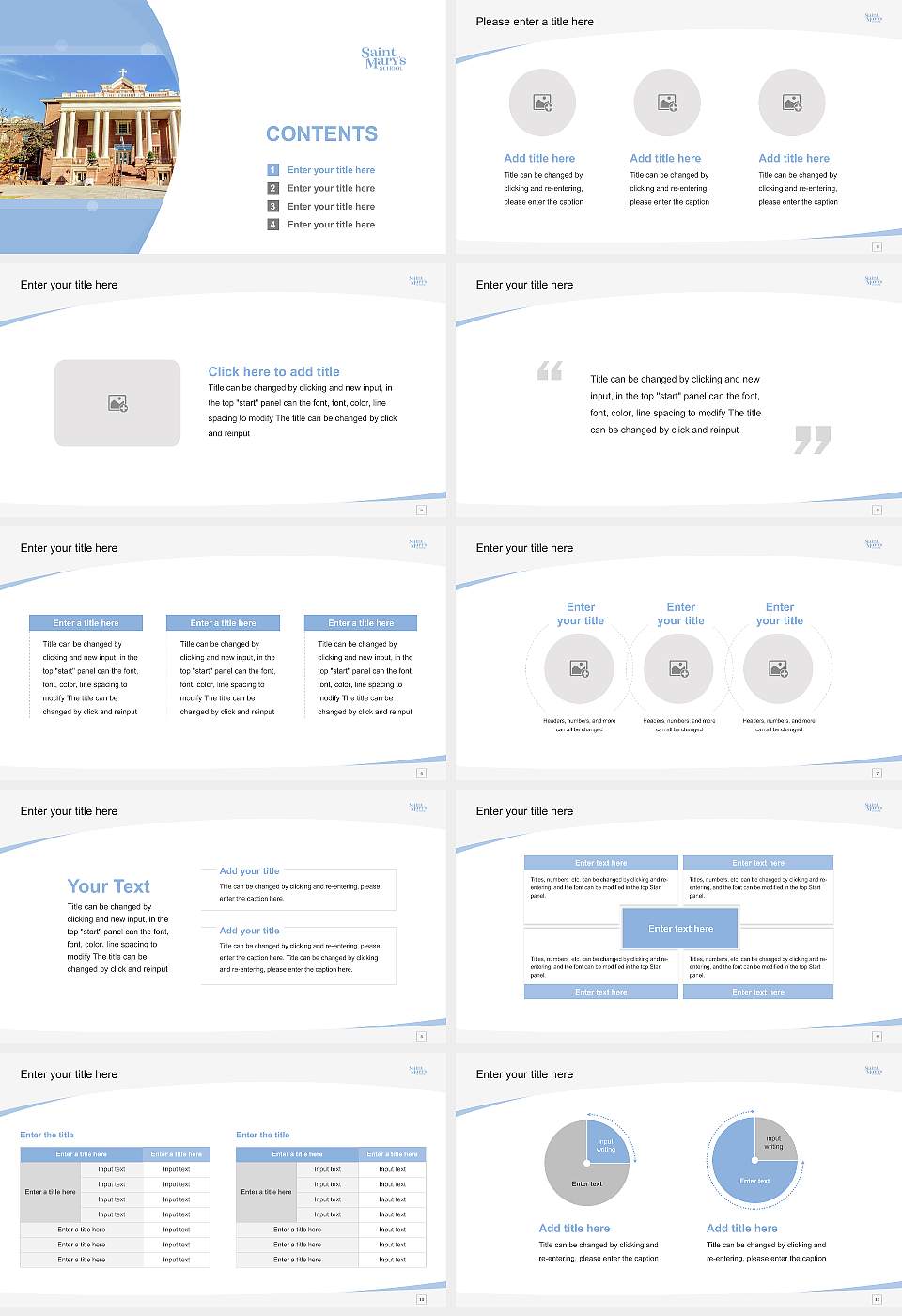
Task: Select the 'Your Text' heading
Action: pos(108,886)
